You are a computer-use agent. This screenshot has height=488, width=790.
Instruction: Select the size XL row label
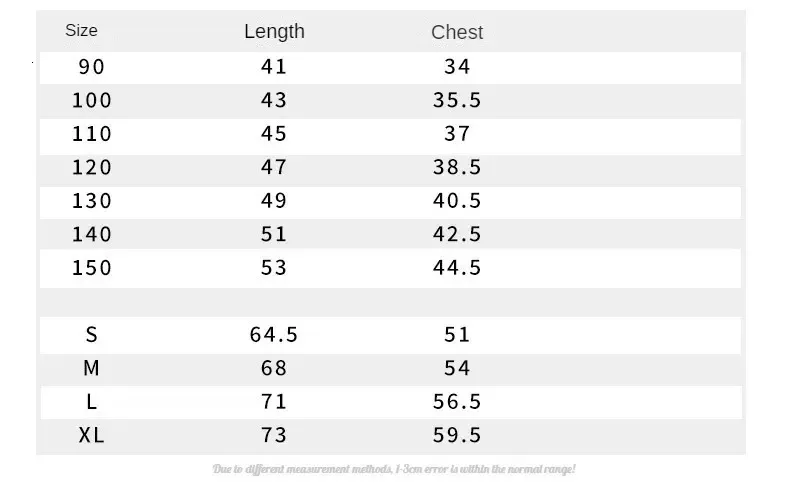[91, 435]
